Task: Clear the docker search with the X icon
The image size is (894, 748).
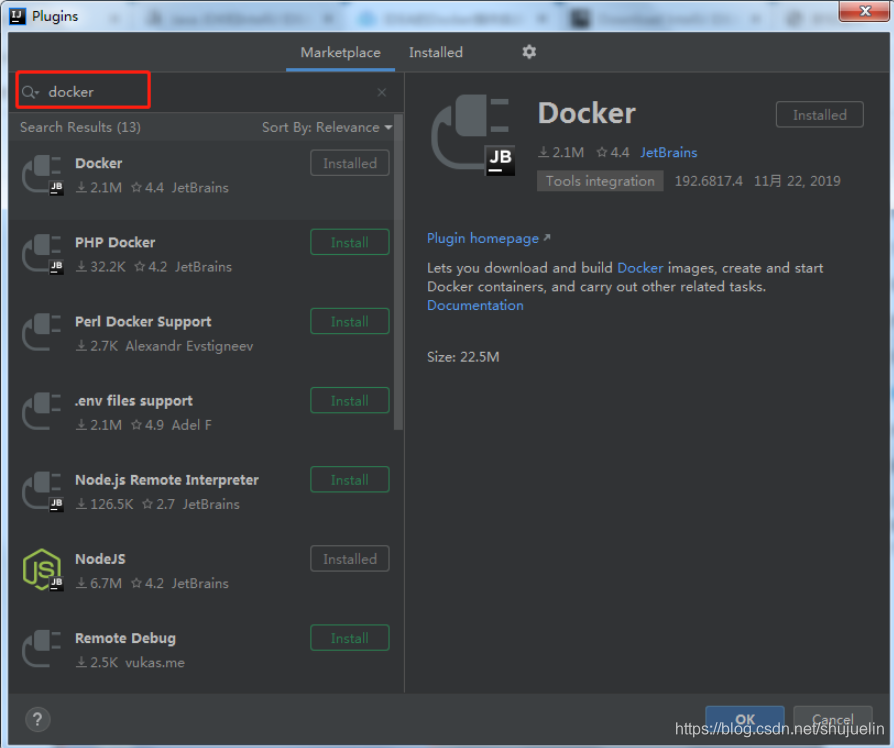Action: click(381, 91)
